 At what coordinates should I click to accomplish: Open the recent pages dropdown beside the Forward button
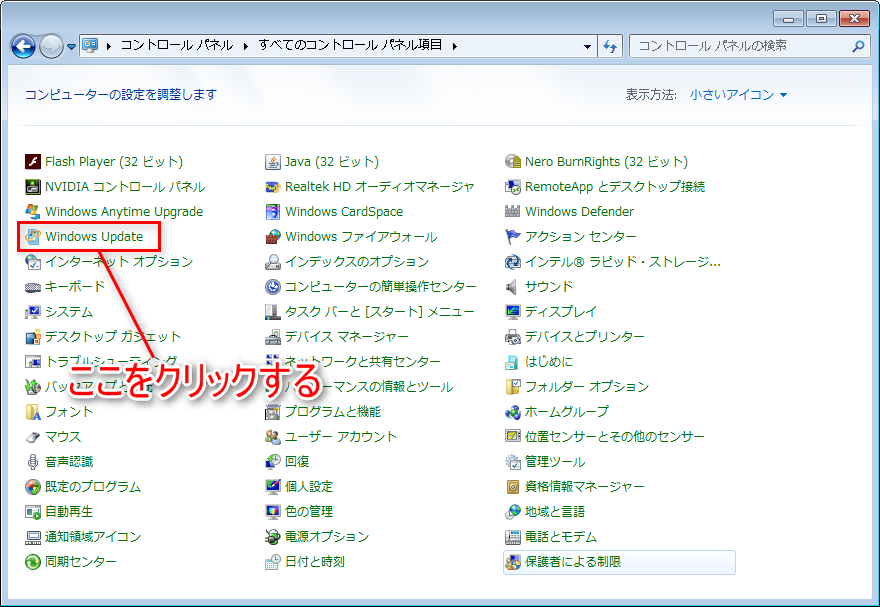click(71, 47)
